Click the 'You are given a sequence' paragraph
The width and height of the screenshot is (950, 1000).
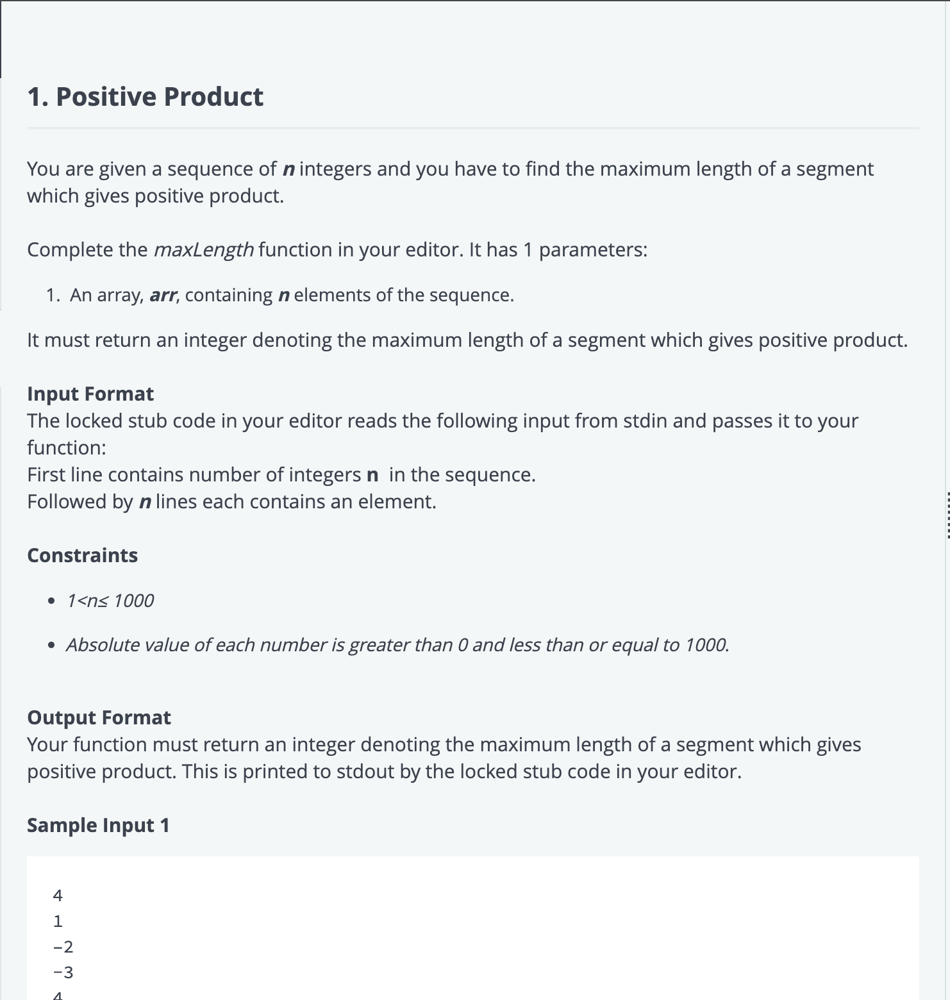[450, 182]
